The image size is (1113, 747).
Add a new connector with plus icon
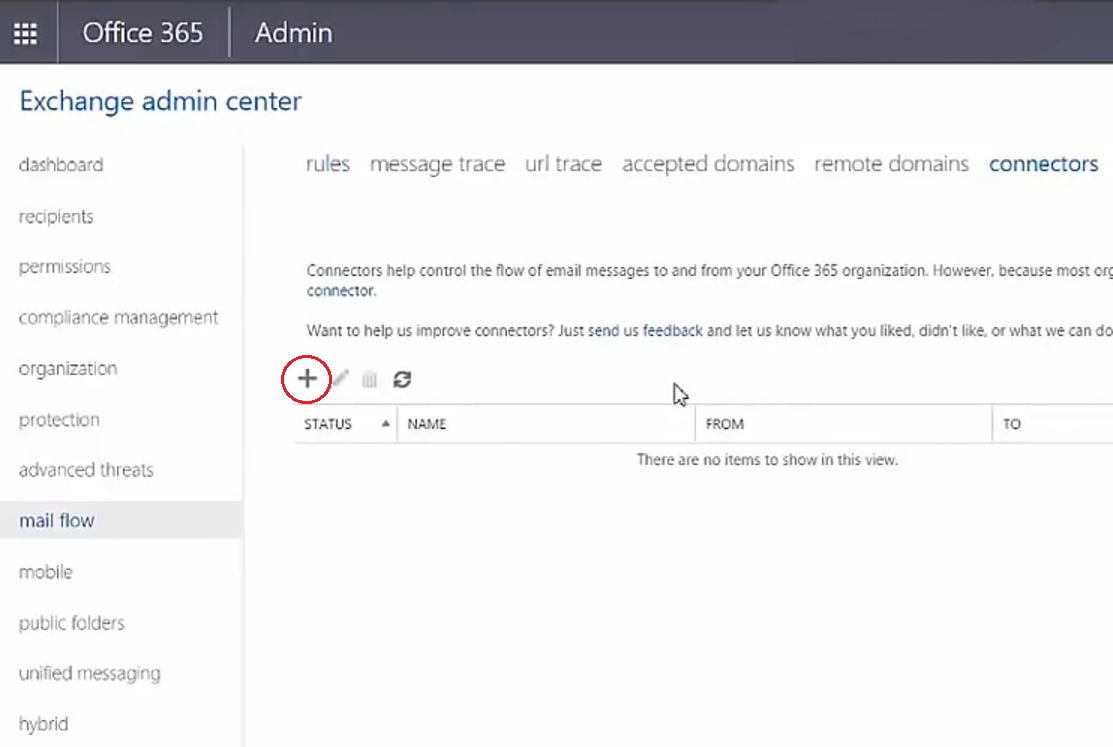pos(307,378)
